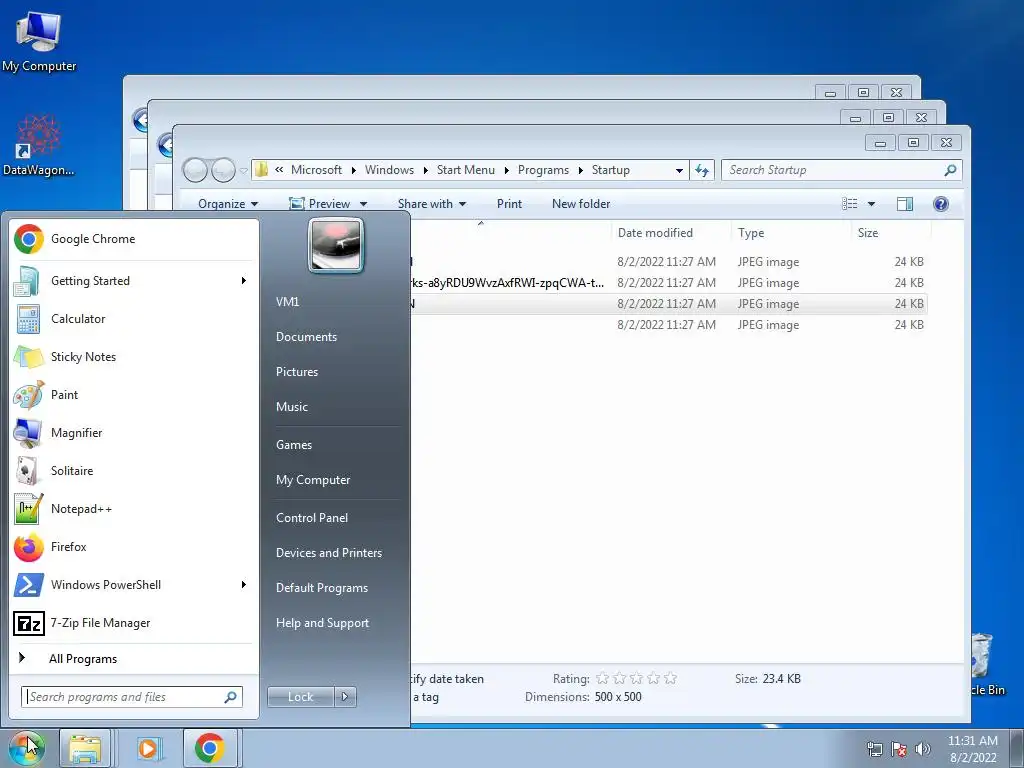Open view options dropdown arrow
This screenshot has height=768, width=1024.
click(871, 204)
